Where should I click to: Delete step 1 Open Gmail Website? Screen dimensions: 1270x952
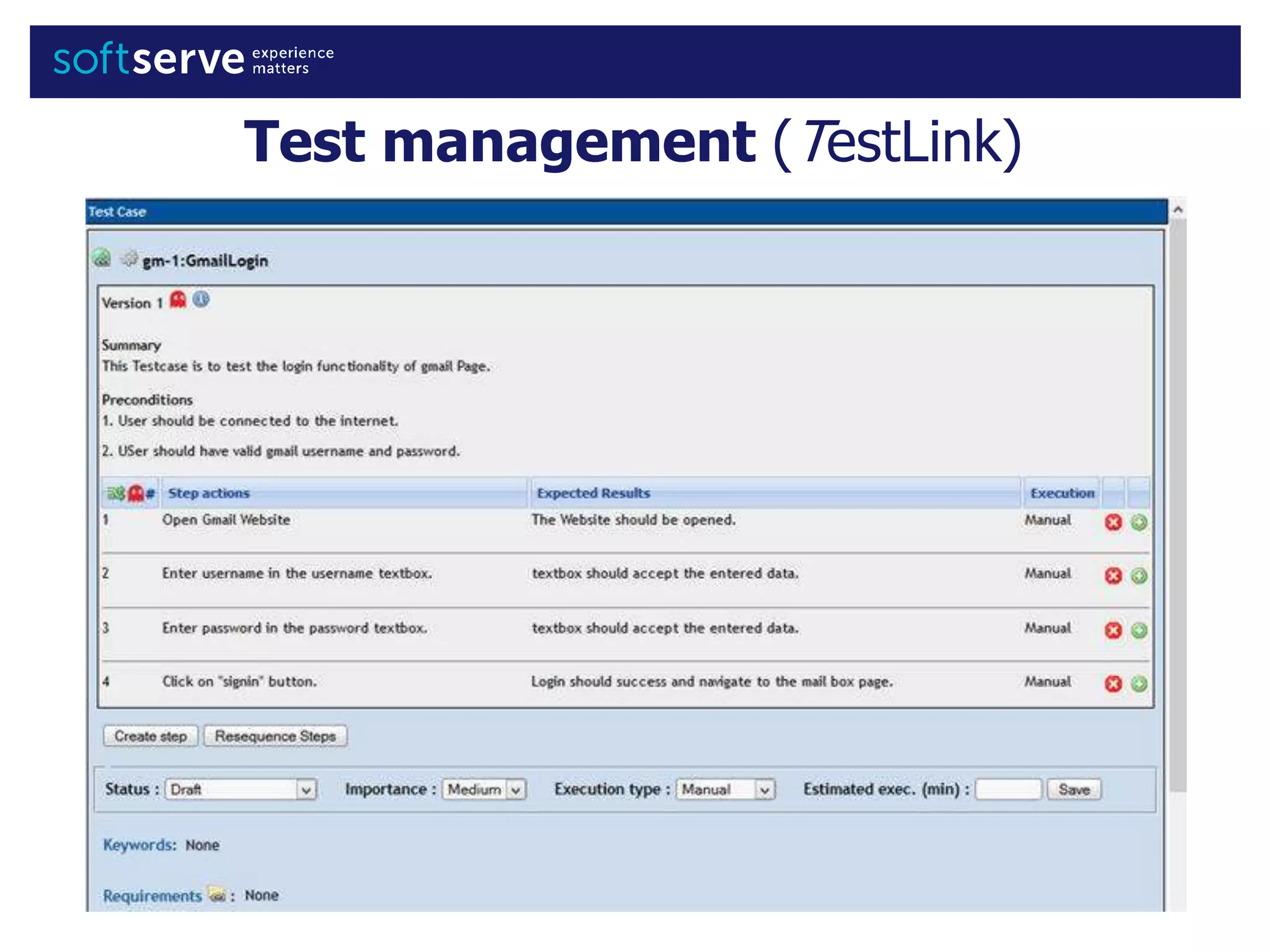(1114, 522)
